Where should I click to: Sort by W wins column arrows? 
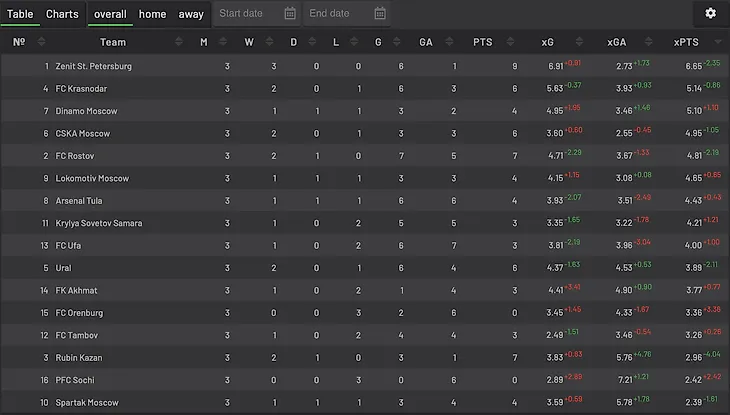coord(269,42)
